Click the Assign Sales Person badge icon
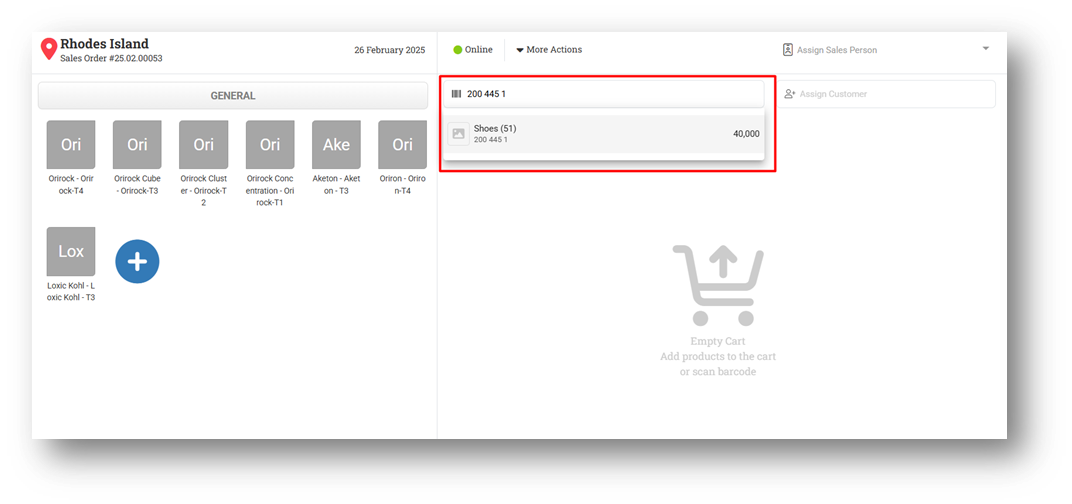Screen dimensions: 1072x504 (788, 50)
